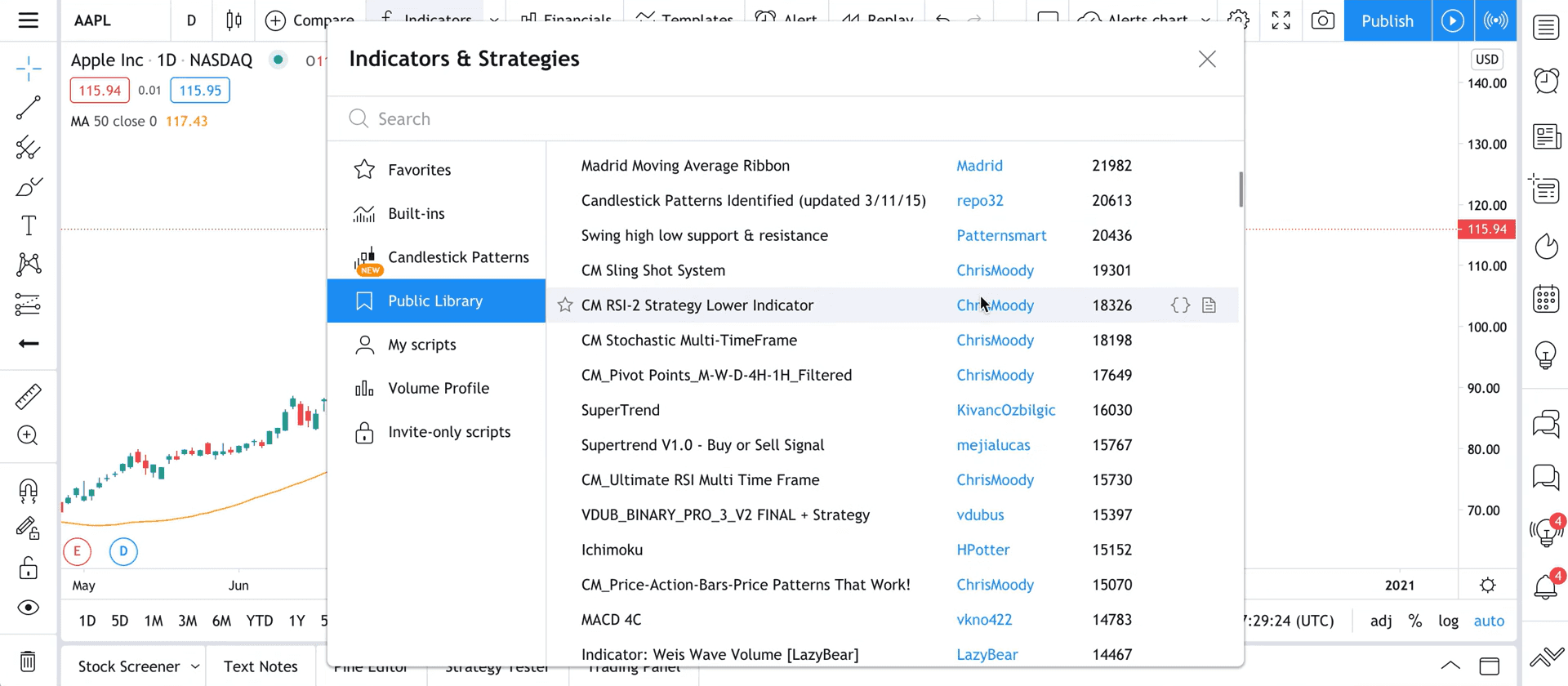
Task: Select the Public Library category
Action: click(x=436, y=301)
